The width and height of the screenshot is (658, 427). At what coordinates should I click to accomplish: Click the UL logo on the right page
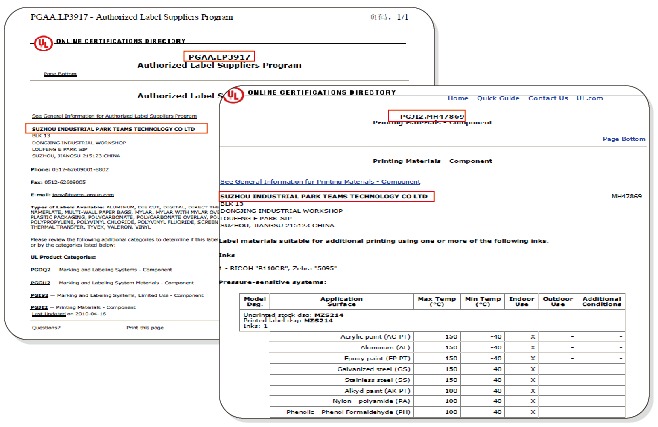[x=232, y=93]
